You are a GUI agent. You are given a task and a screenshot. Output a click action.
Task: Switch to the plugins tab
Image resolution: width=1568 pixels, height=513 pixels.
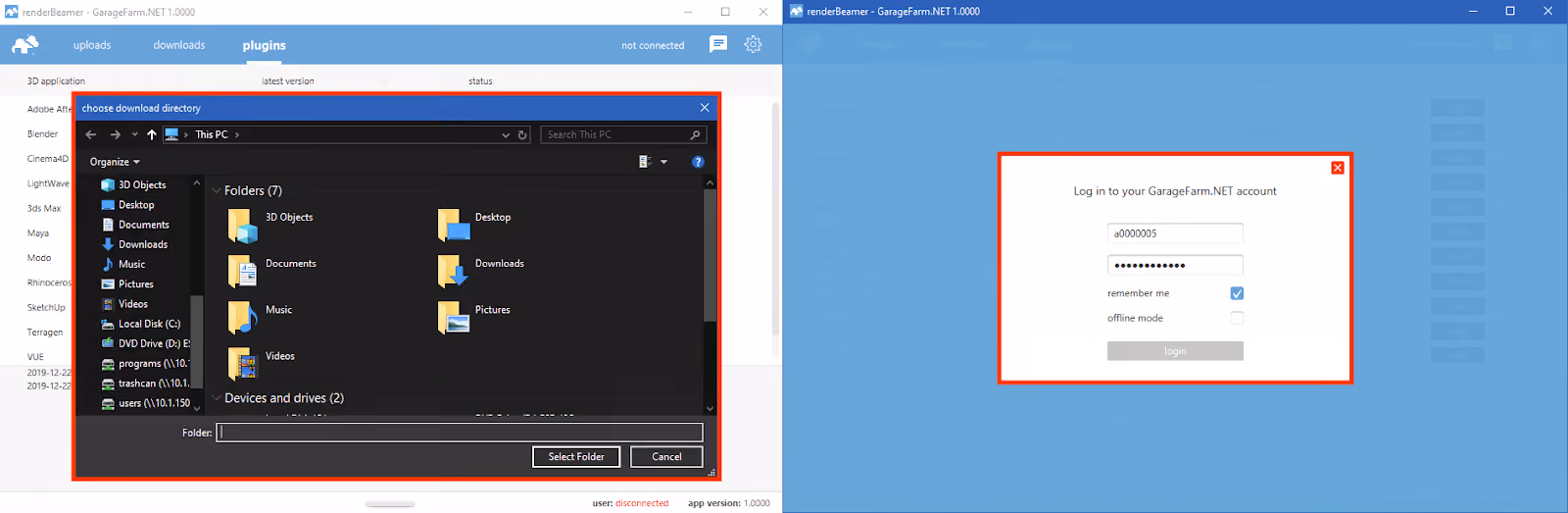(265, 45)
